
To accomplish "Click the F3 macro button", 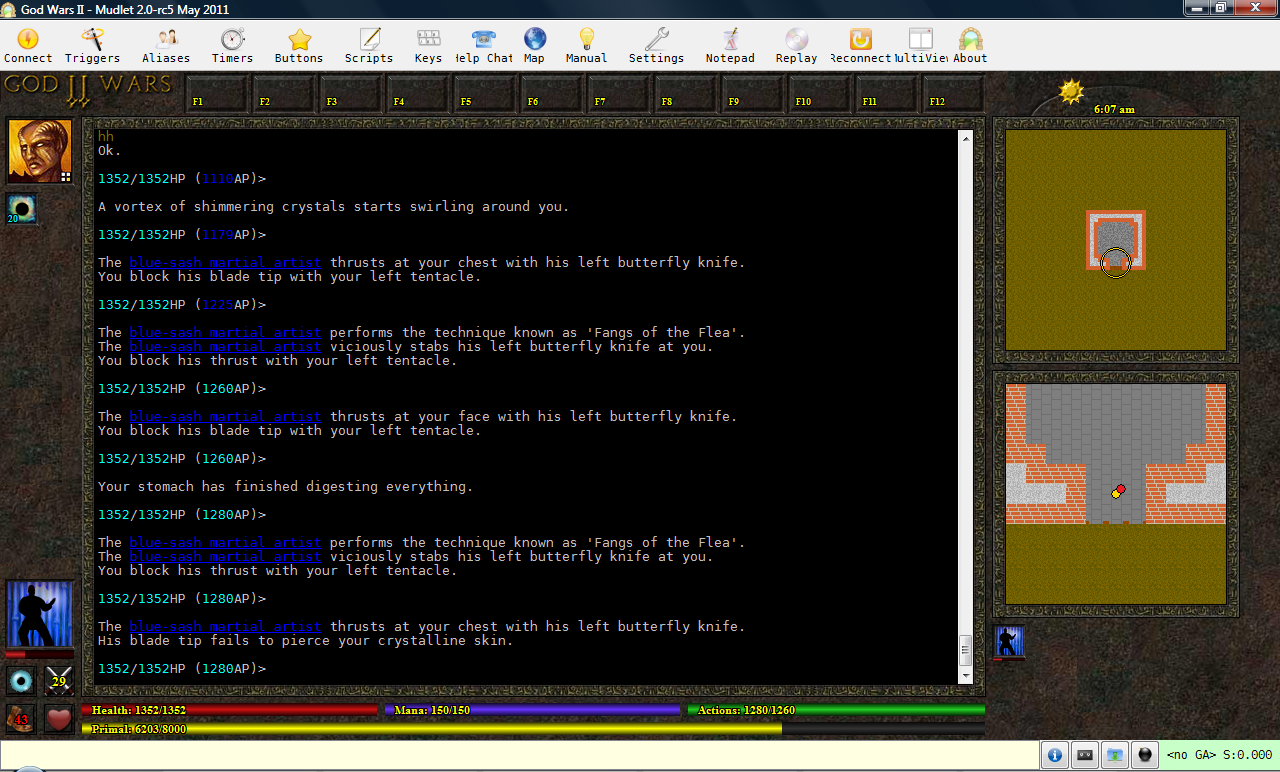I will tap(349, 95).
